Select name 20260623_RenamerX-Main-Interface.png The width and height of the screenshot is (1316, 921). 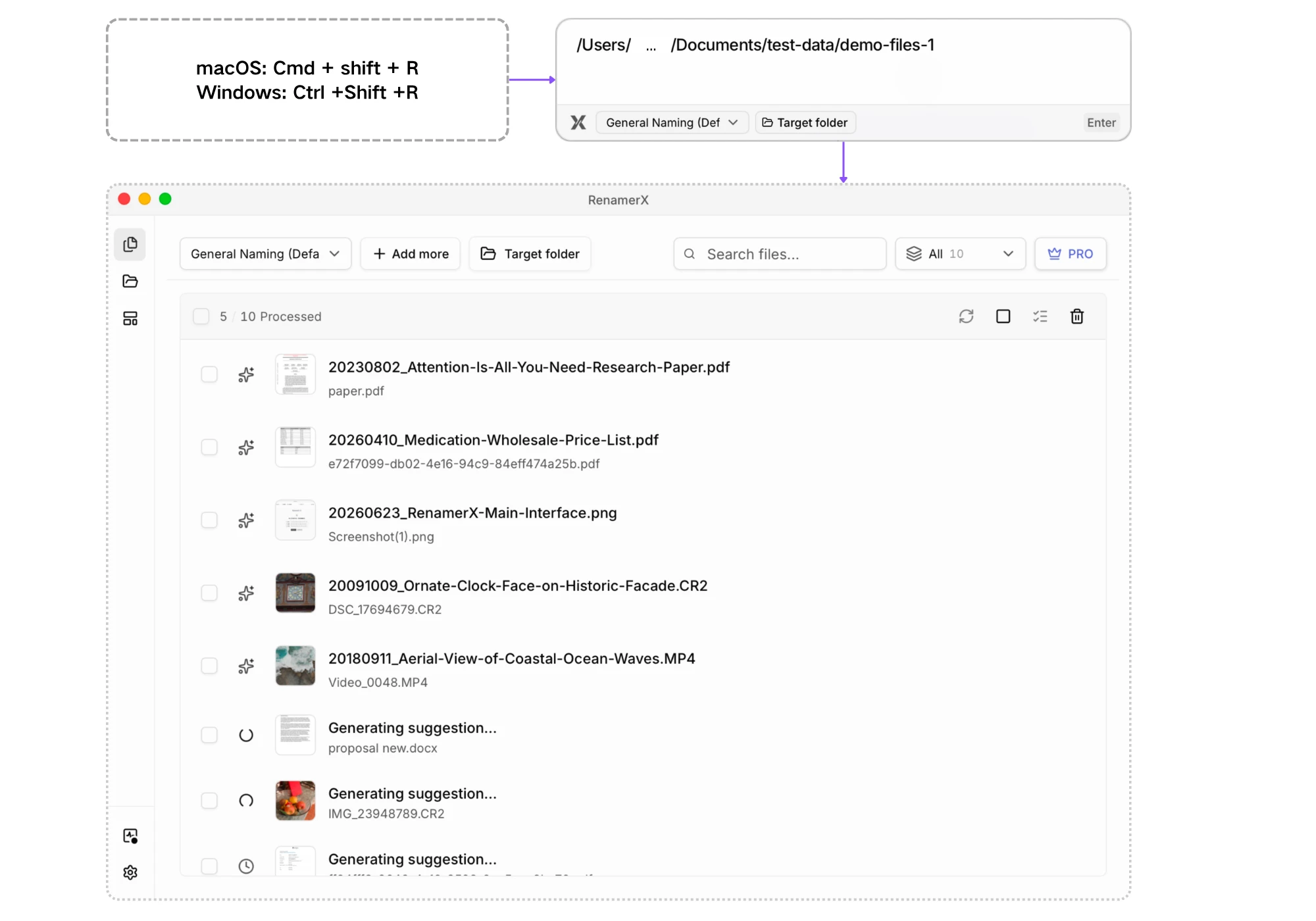(x=472, y=513)
